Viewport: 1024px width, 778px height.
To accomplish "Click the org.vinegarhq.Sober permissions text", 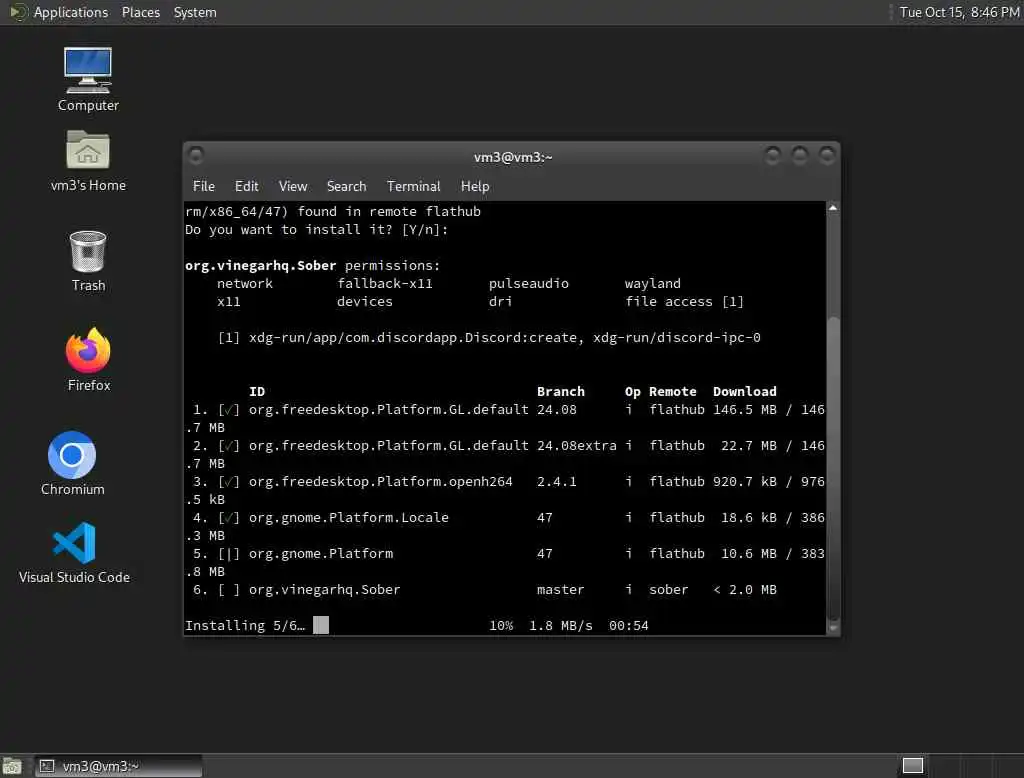I will [312, 265].
